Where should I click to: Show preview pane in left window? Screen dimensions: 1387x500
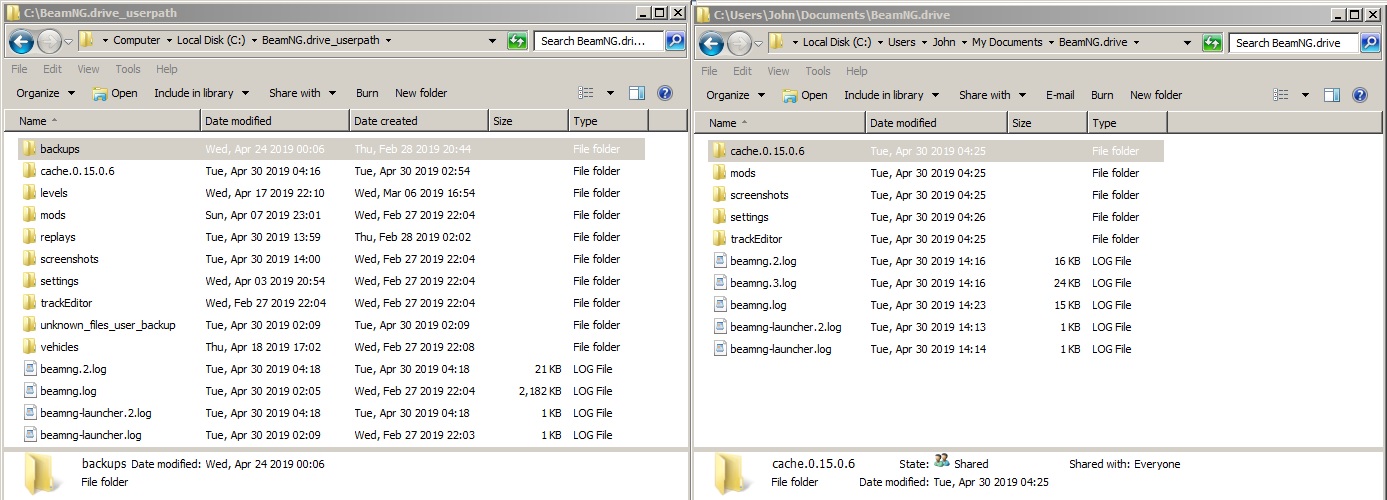point(637,93)
